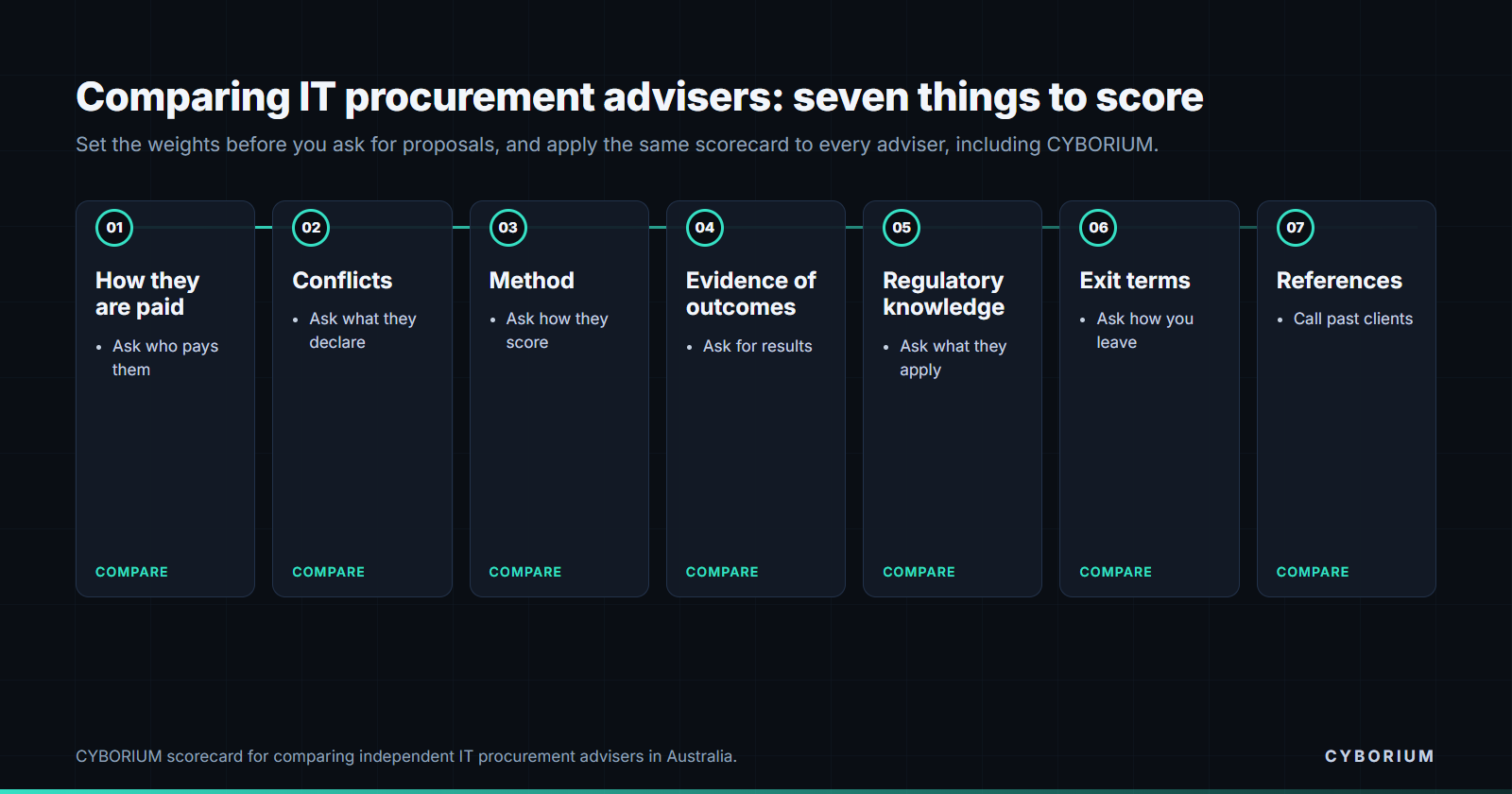Click the 'Ask what they declare' bullet

point(363,331)
